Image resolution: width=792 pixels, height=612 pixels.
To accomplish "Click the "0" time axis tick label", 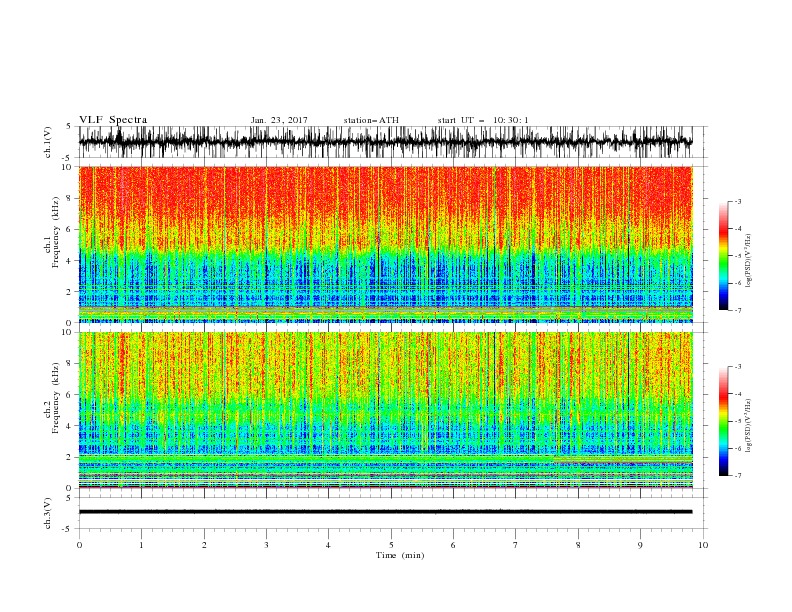I will click(79, 545).
